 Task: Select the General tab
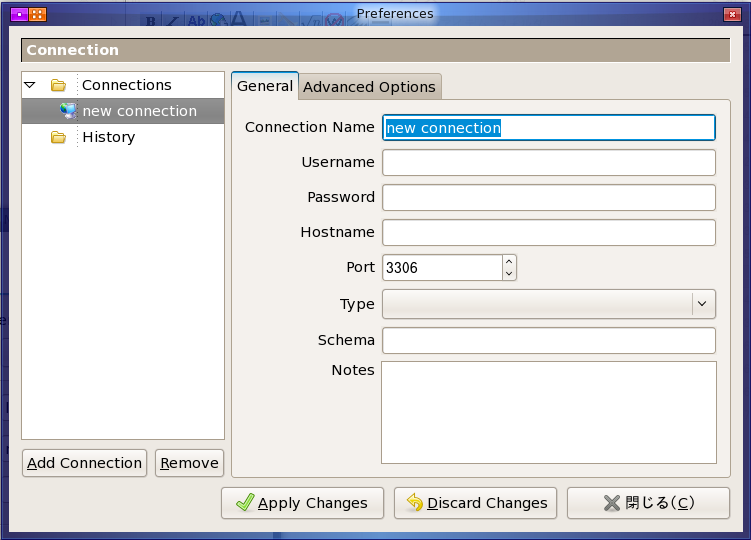264,86
